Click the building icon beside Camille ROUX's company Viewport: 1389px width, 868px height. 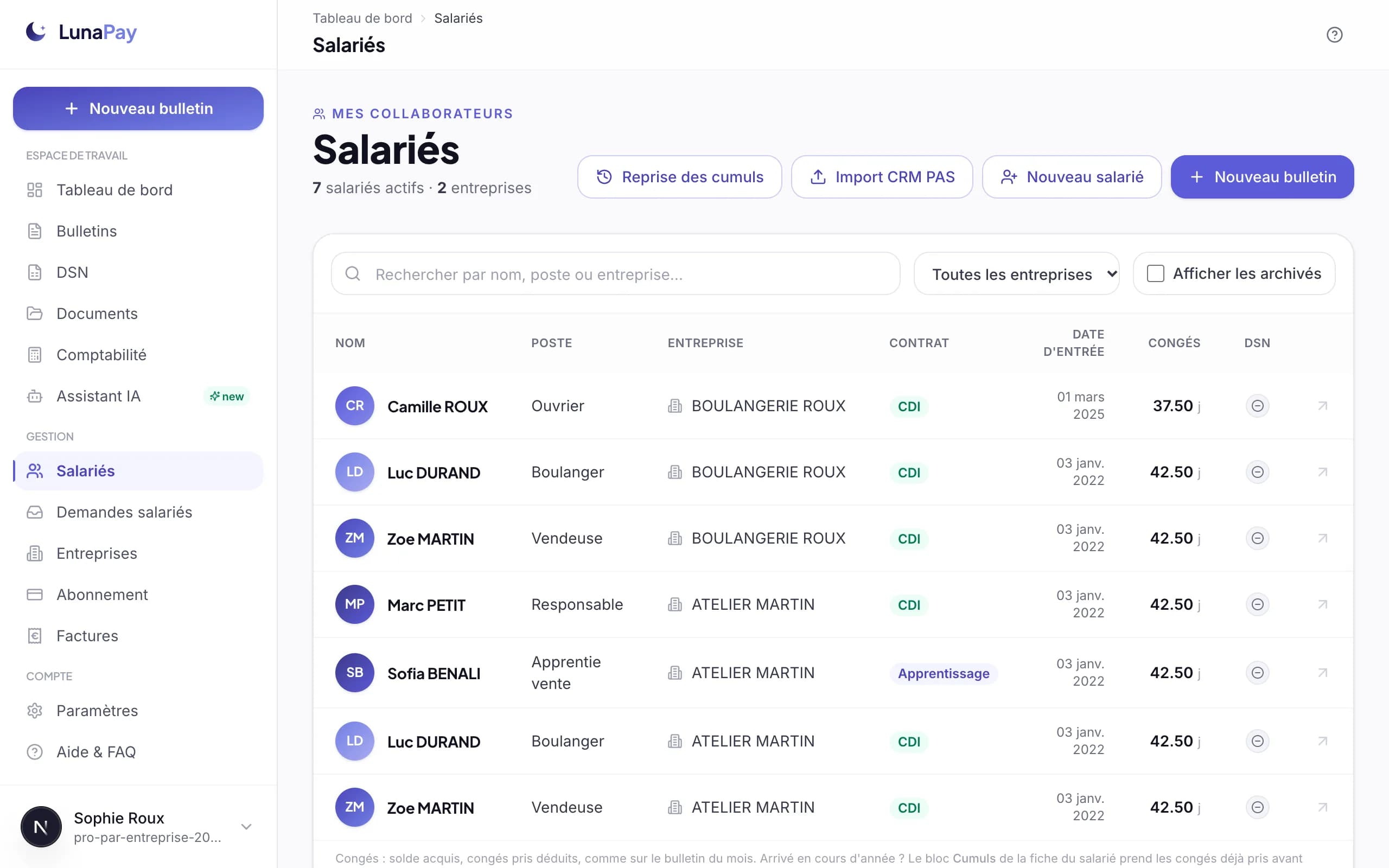[x=675, y=406]
